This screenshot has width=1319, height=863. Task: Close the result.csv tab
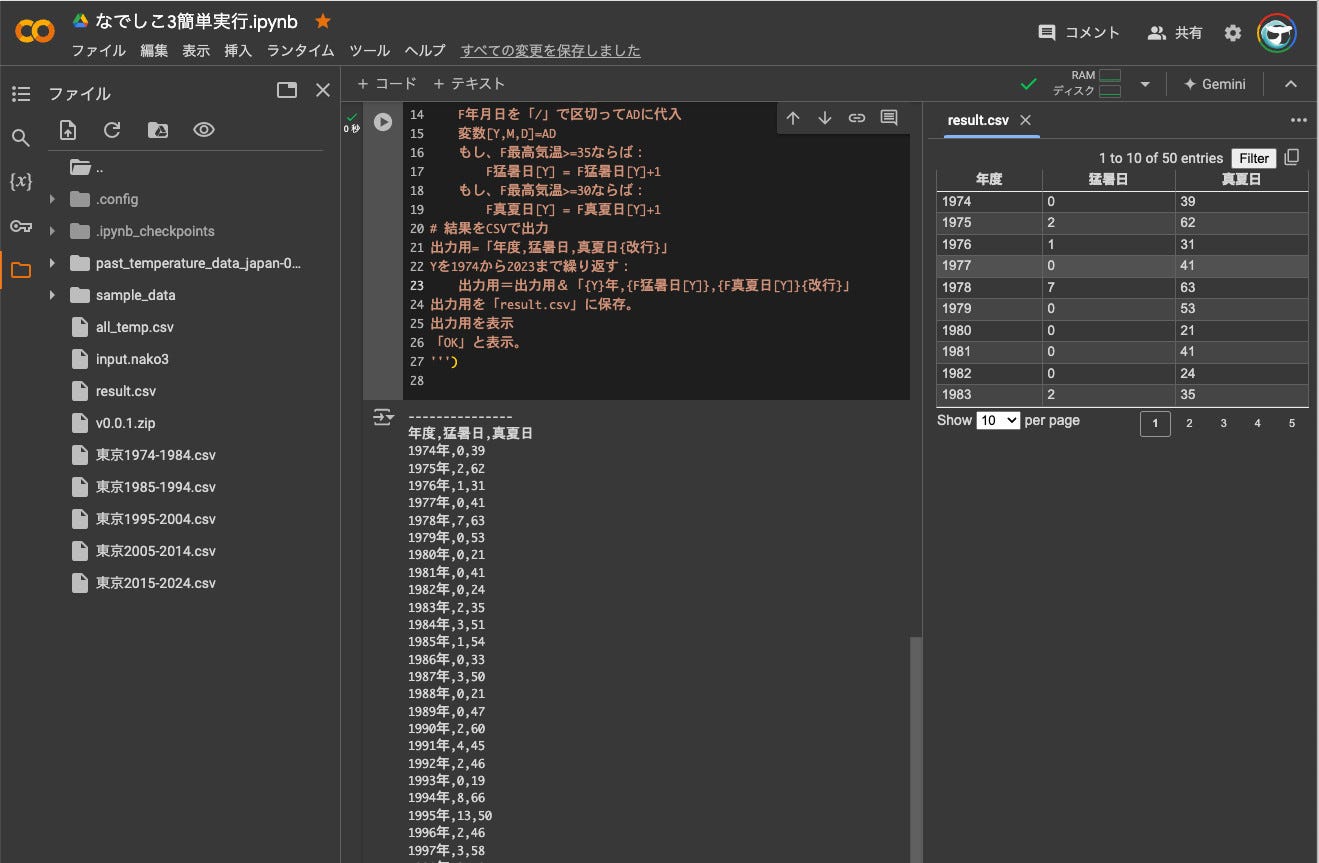pos(1025,120)
